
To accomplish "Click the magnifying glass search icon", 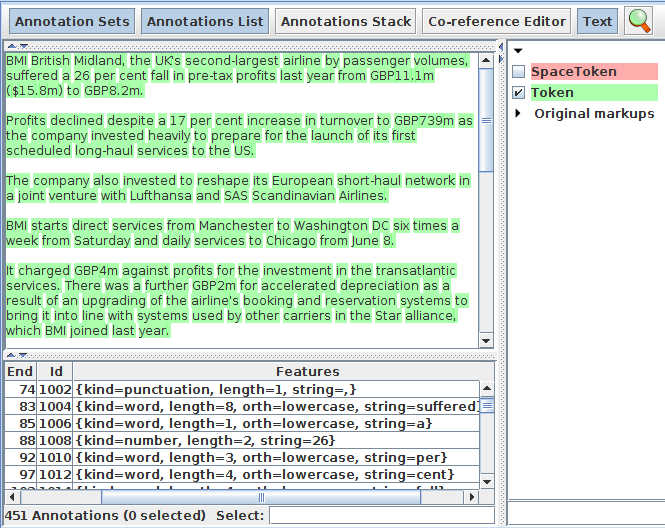I will click(x=638, y=21).
